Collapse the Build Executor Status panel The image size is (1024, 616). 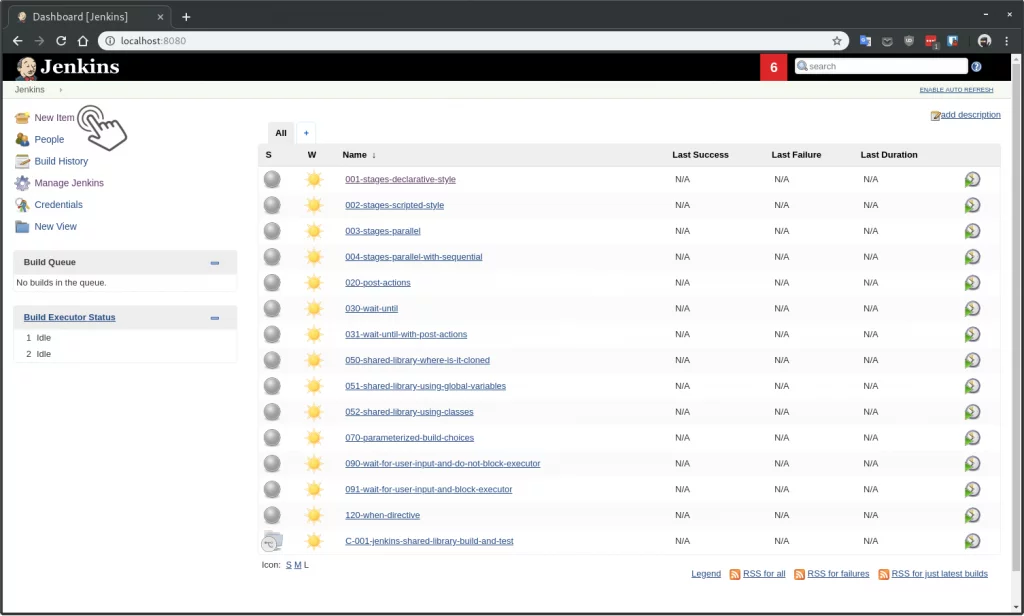click(x=215, y=318)
